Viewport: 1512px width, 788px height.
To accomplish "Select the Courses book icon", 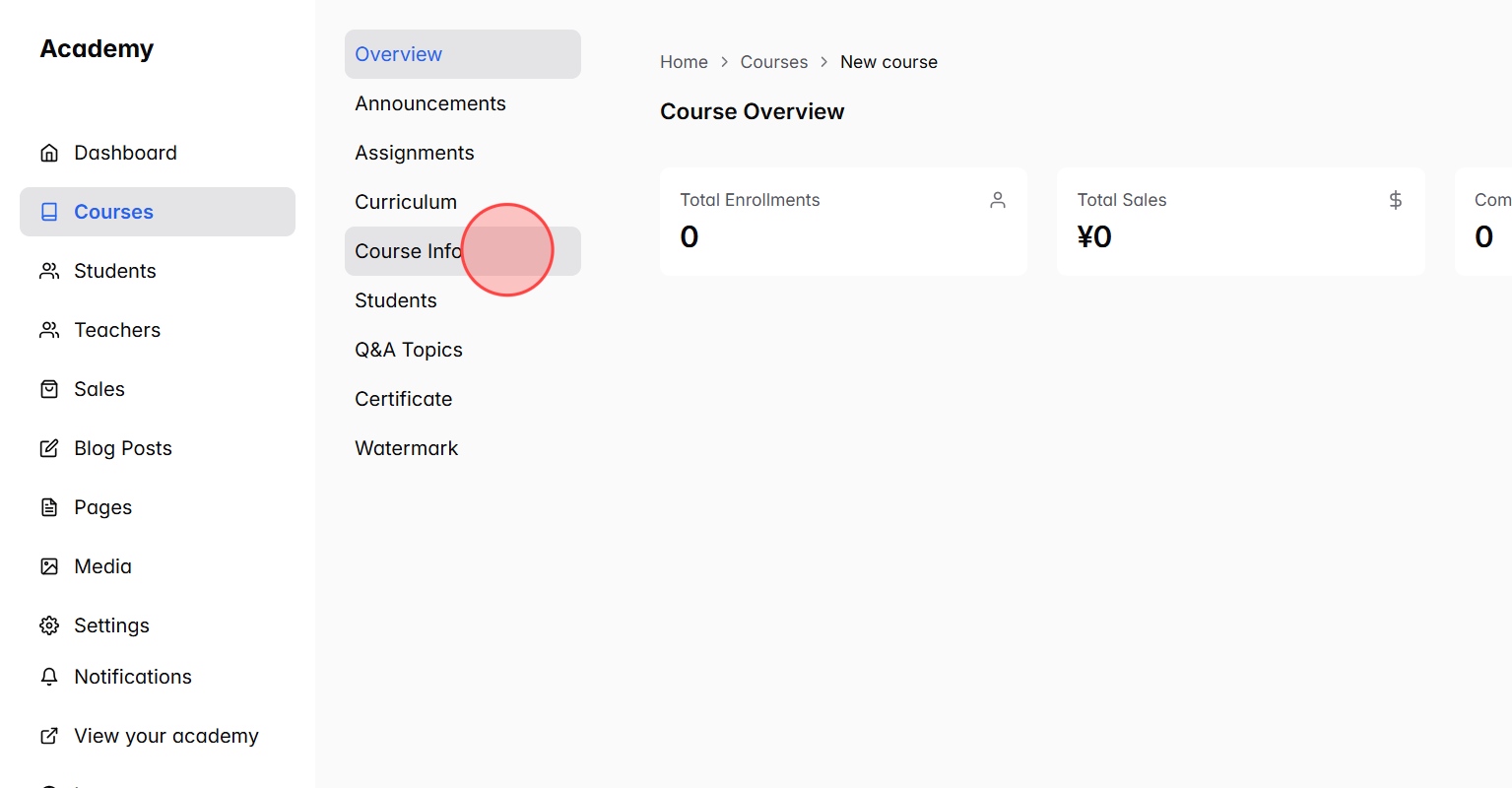I will [x=49, y=211].
